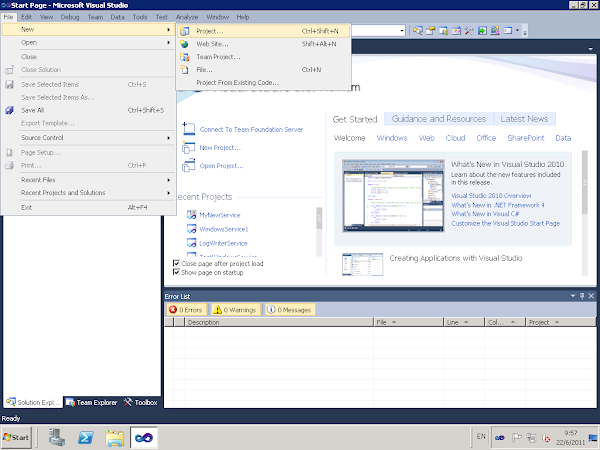
Task: Toggle the 0 Messages filter button
Action: (290, 310)
